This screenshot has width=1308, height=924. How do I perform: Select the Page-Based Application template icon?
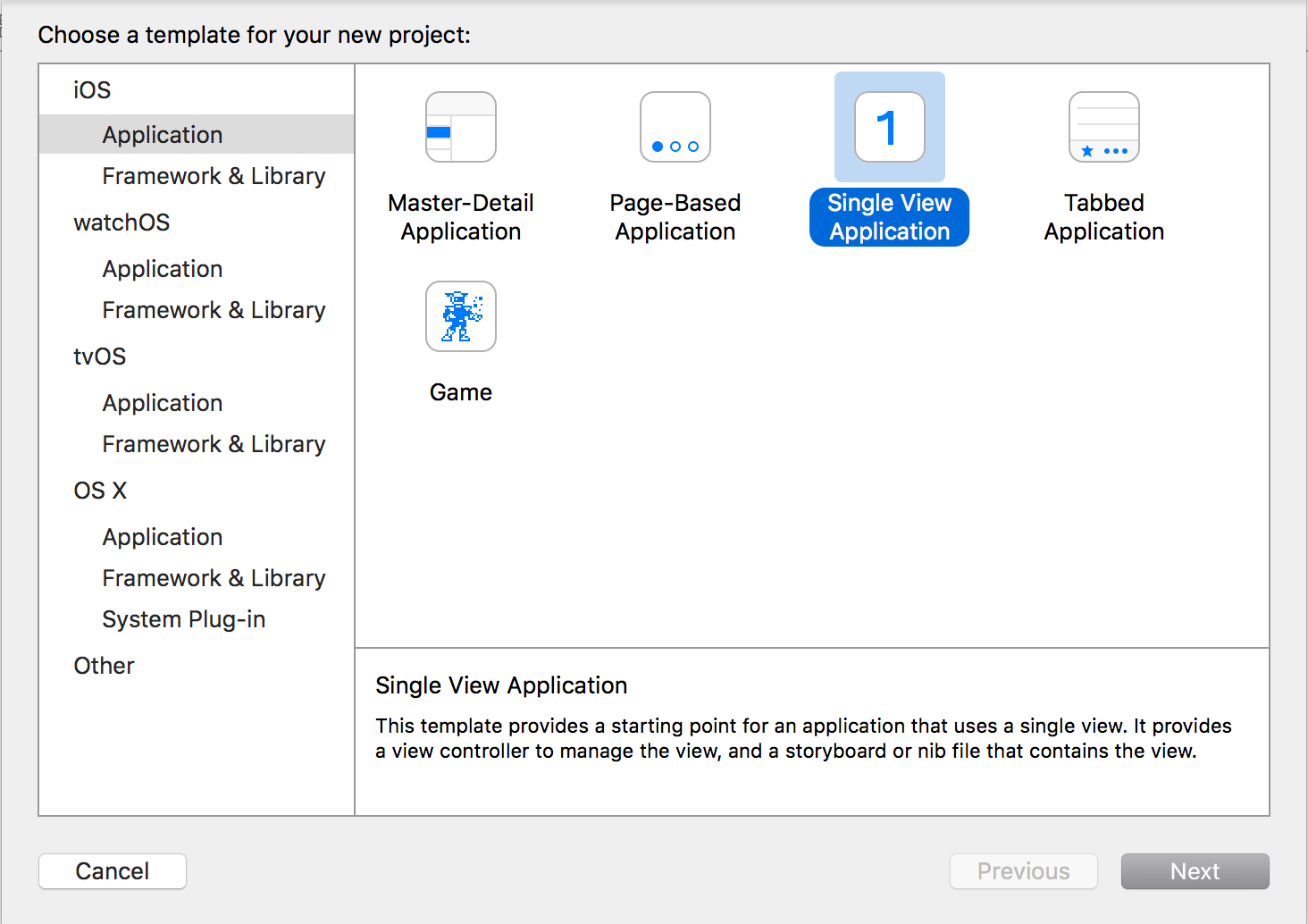(675, 127)
